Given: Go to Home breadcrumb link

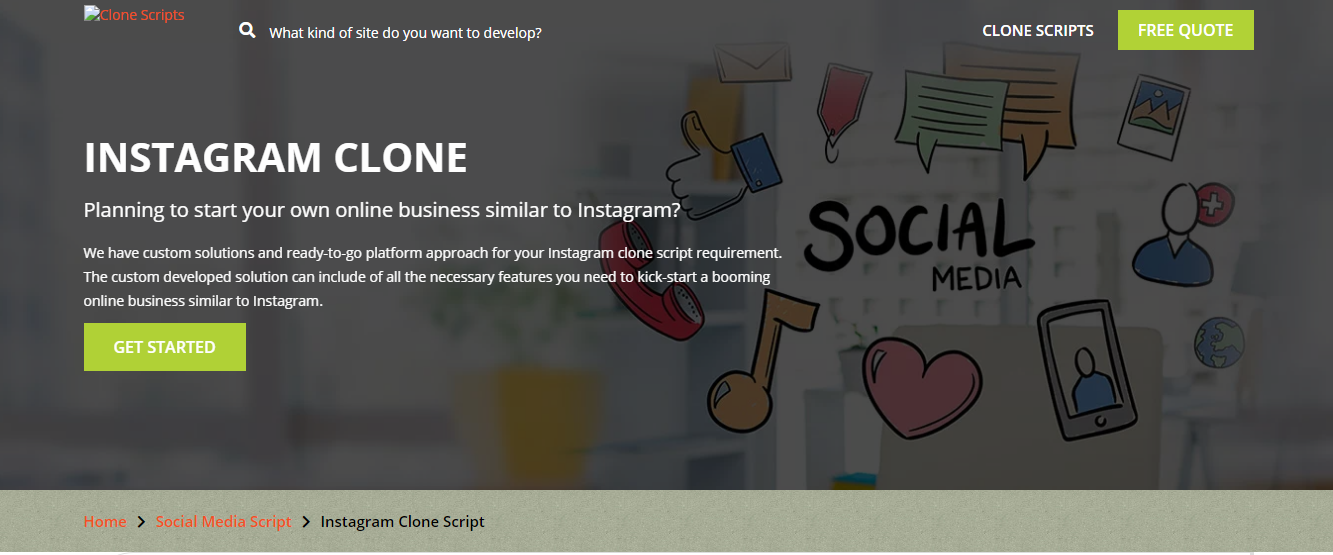Looking at the screenshot, I should tap(105, 522).
